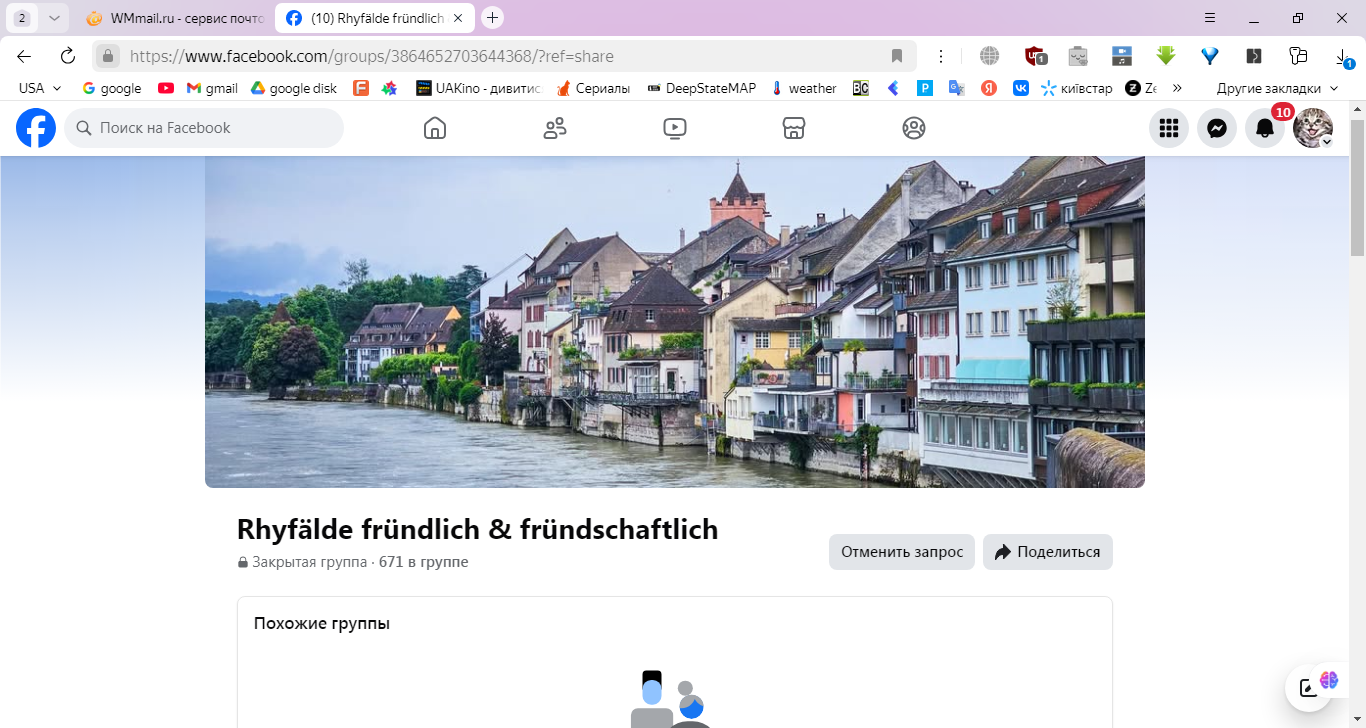Go back with the browser back arrow
This screenshot has height=728, width=1366.
[24, 56]
